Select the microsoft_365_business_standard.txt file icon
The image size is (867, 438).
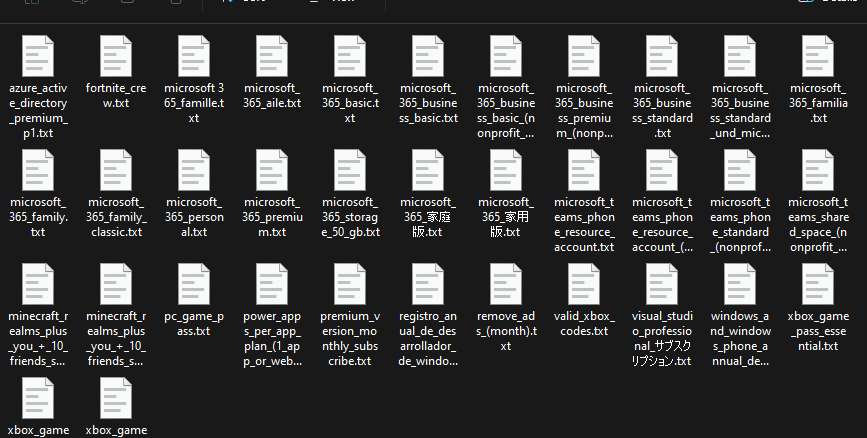pyautogui.click(x=662, y=56)
